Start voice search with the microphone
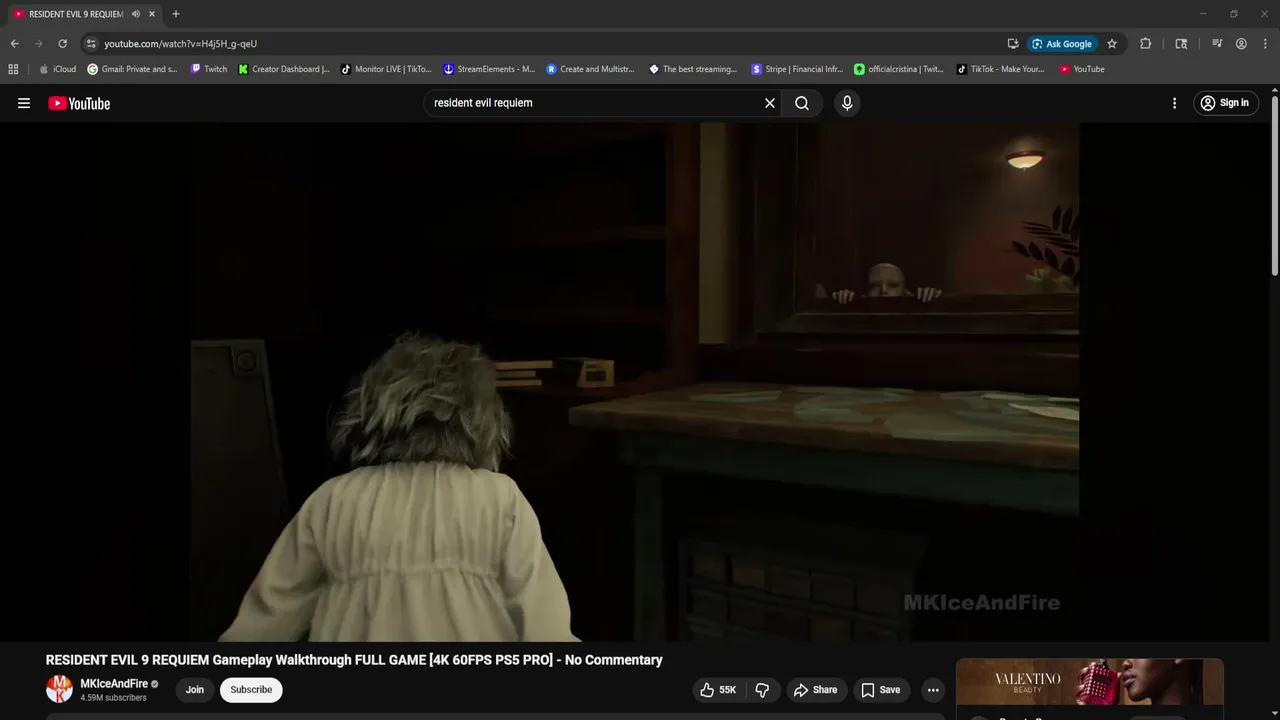Screen dimensions: 1280x720 pyautogui.click(x=847, y=103)
